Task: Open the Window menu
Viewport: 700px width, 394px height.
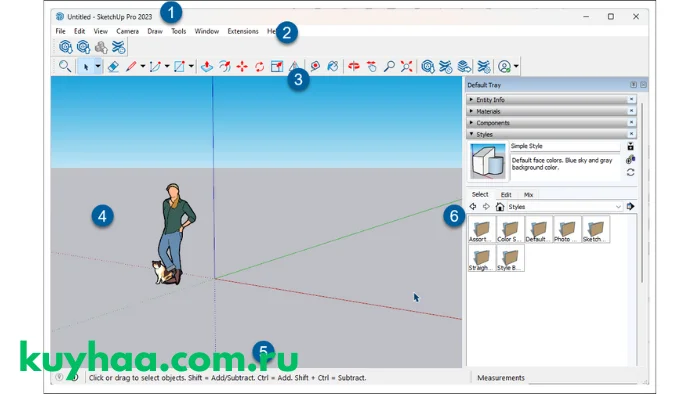Action: coord(207,31)
